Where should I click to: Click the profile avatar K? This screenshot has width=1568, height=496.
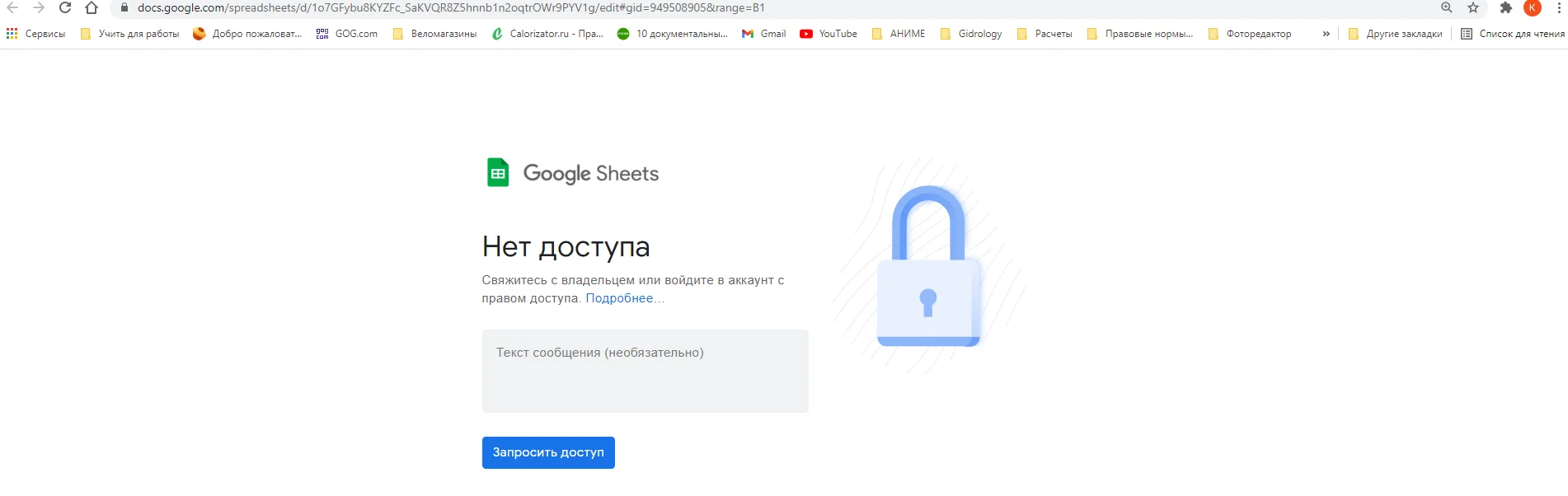pos(1532,9)
